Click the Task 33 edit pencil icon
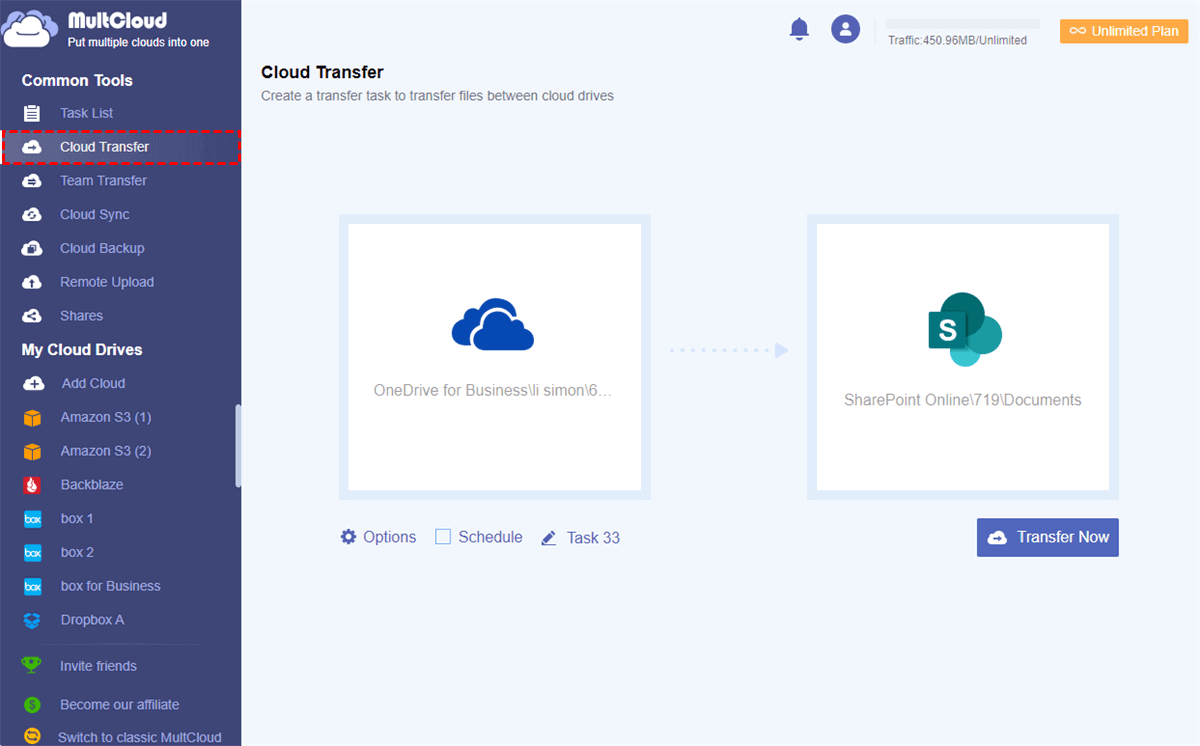 548,538
